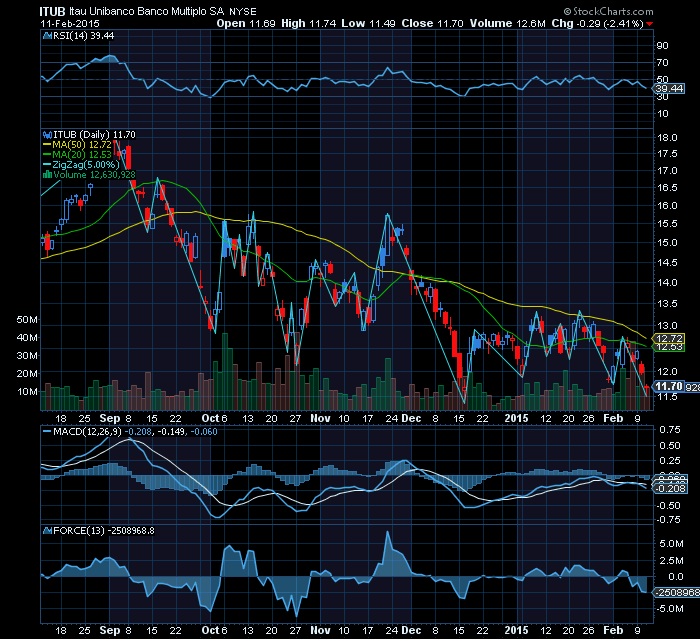Click the RSI(14) indicator line icon

click(47, 36)
